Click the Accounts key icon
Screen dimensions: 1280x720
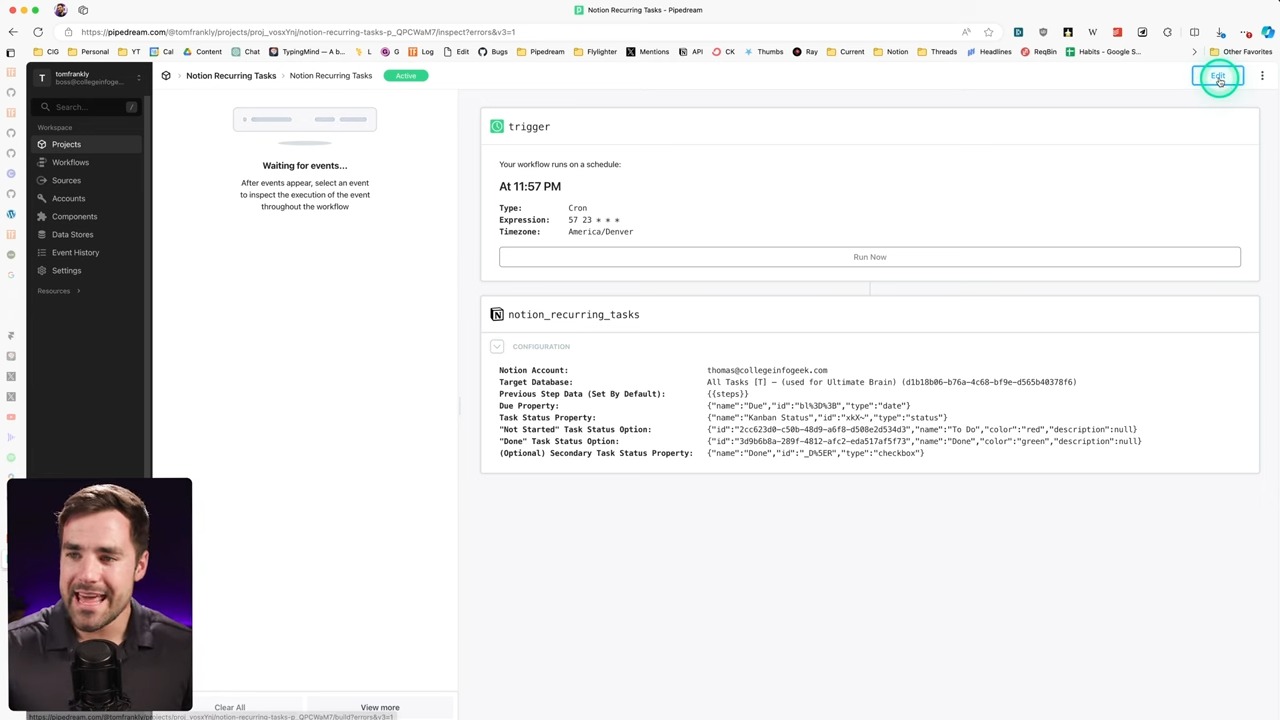click(42, 198)
